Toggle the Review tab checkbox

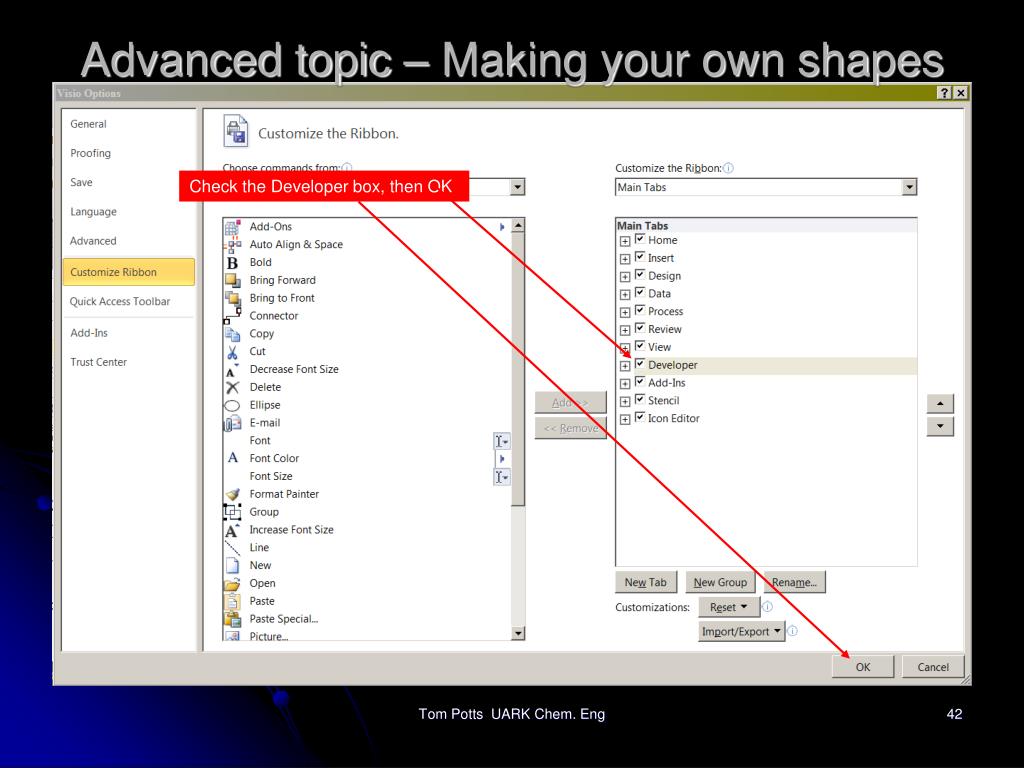[x=640, y=328]
